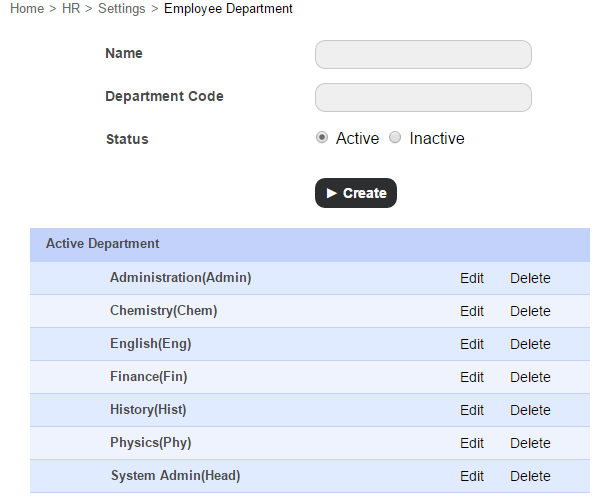Navigate to Settings breadcrumb link
This screenshot has width=605, height=502.
[121, 9]
